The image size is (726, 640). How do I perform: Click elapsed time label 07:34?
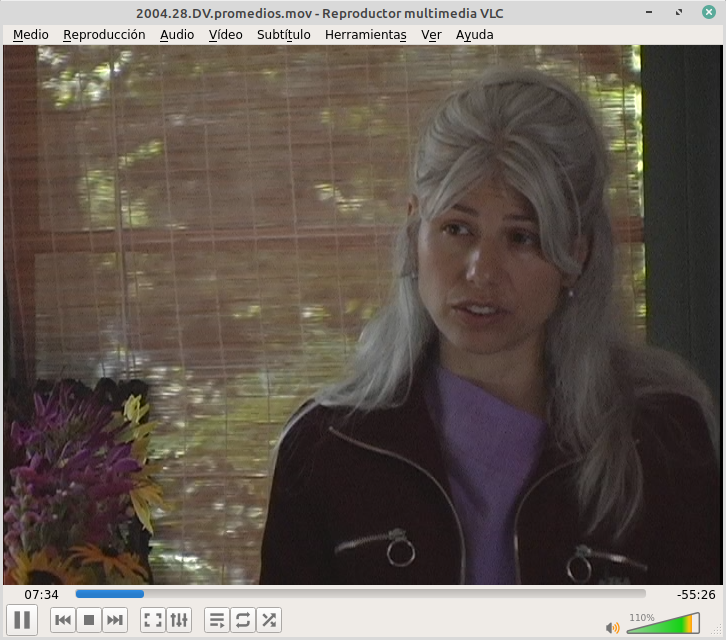(41, 594)
